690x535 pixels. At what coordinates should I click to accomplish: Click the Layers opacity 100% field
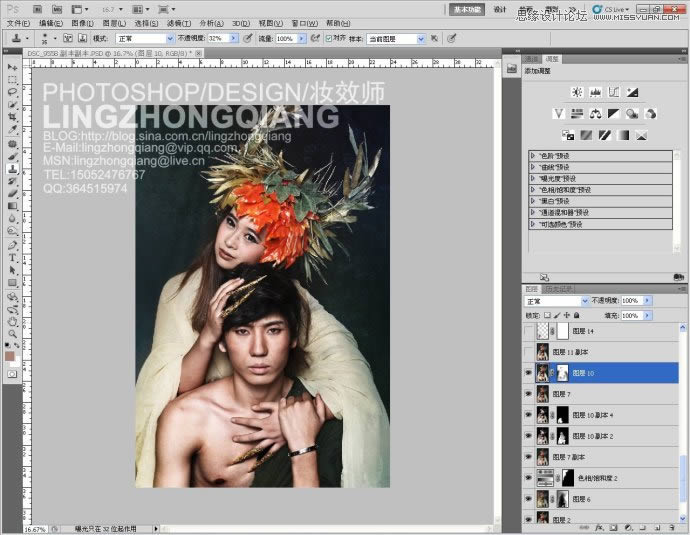632,301
